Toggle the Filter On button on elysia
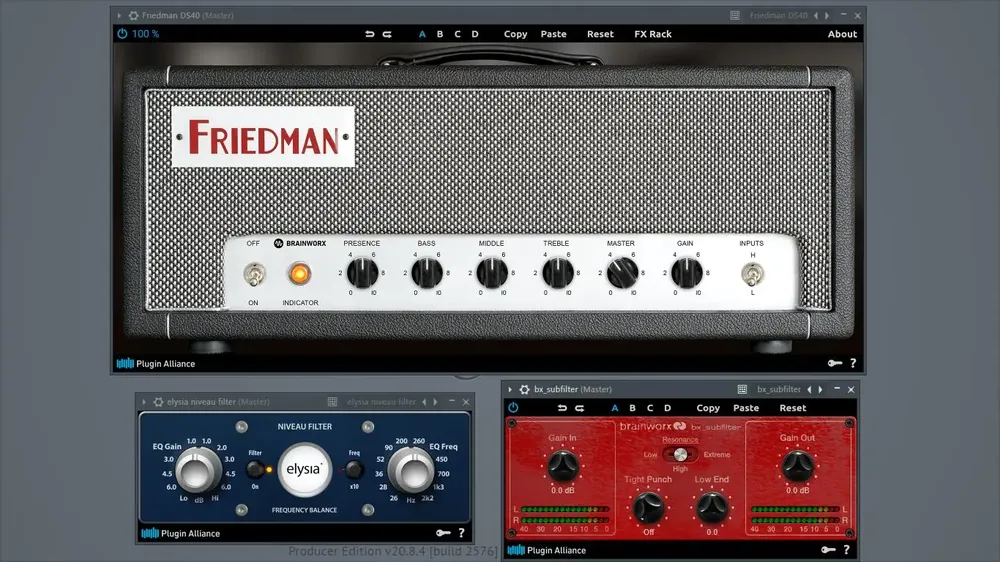1000x562 pixels. click(x=255, y=470)
